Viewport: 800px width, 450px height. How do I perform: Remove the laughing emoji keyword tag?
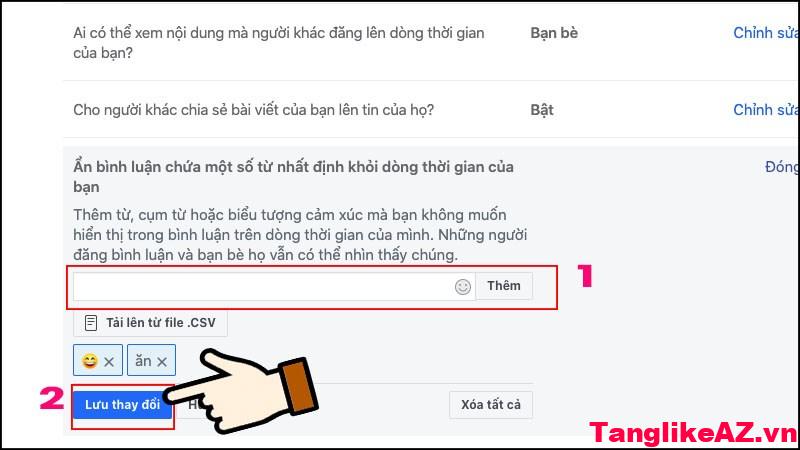coord(109,362)
